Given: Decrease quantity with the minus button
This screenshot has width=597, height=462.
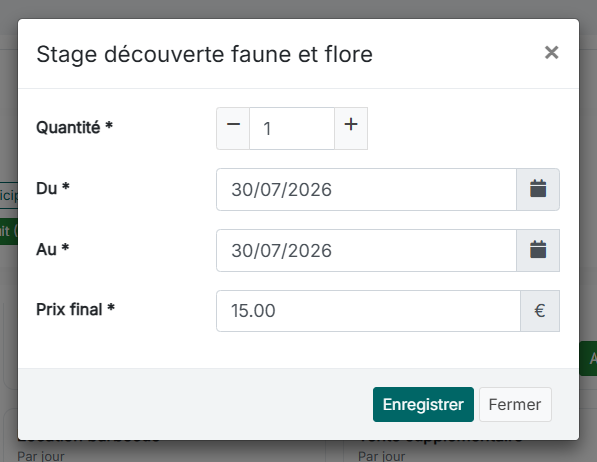Looking at the screenshot, I should [233, 128].
